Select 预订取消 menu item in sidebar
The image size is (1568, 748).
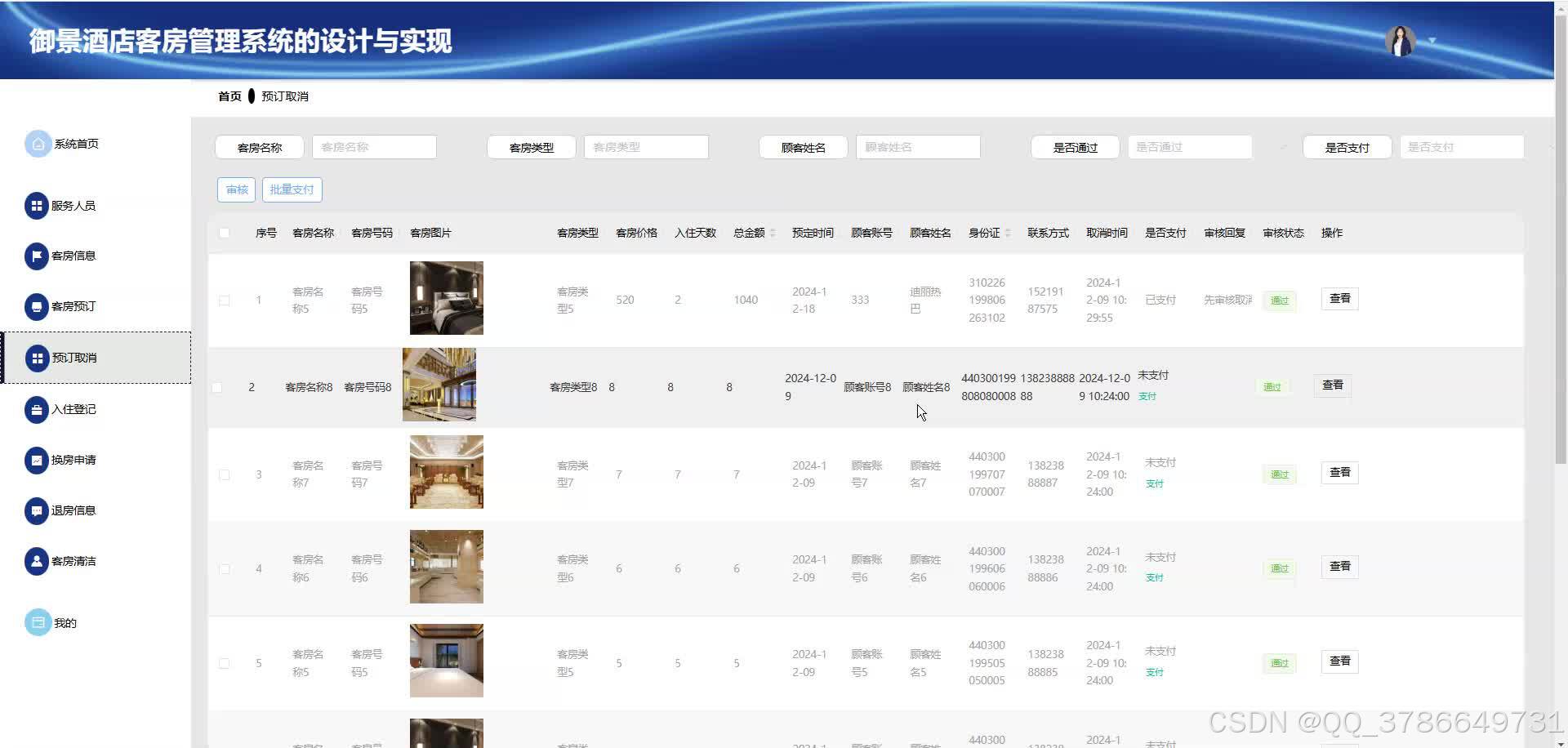point(73,358)
